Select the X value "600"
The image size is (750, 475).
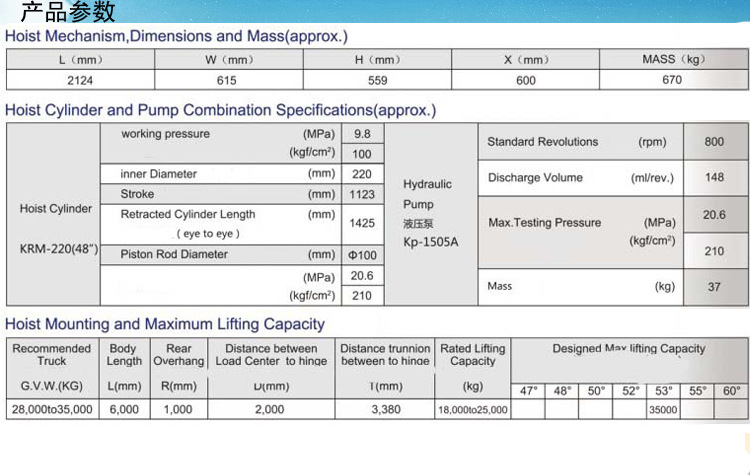pos(526,80)
